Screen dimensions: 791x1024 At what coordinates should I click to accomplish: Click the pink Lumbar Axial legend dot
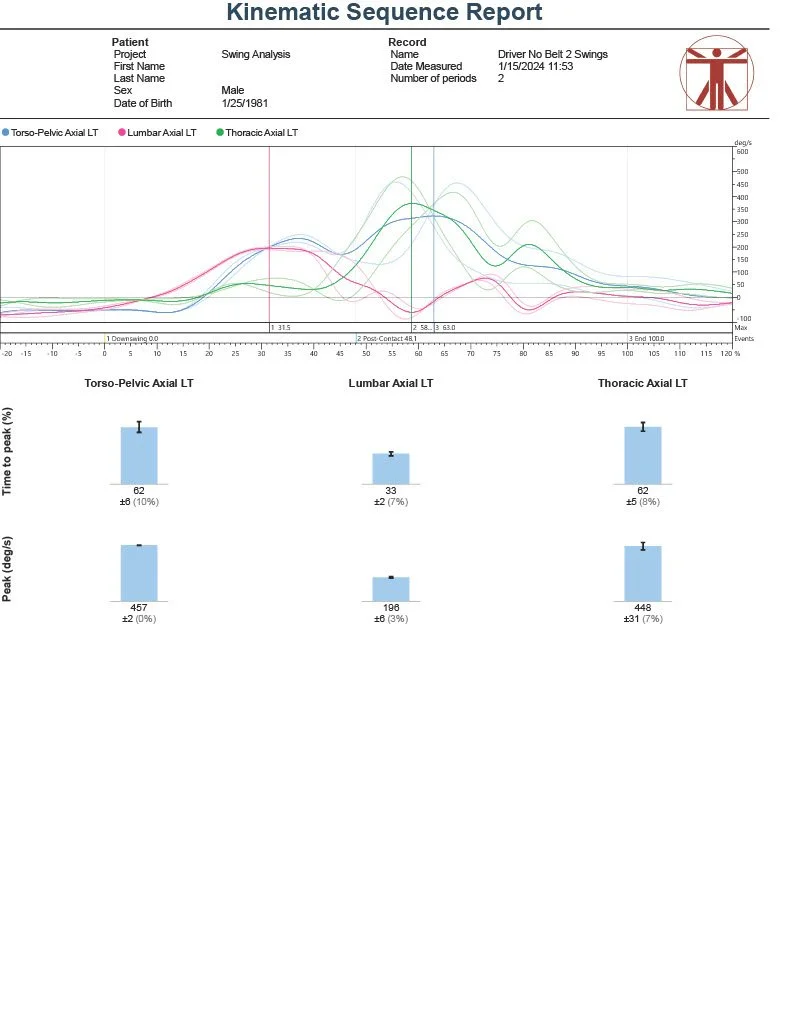pos(122,132)
